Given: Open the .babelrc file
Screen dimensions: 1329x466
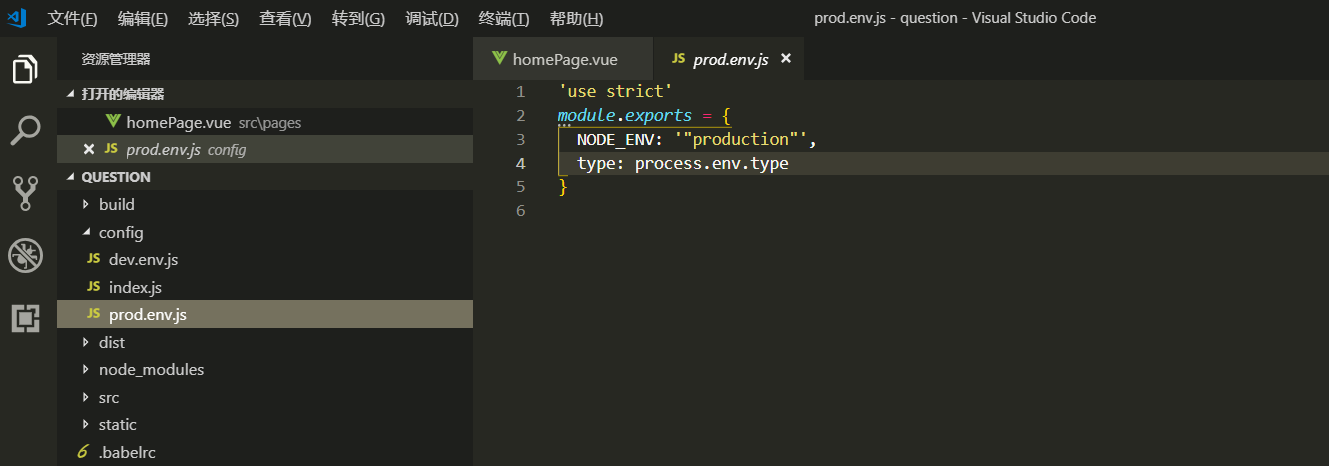Looking at the screenshot, I should click(x=125, y=452).
